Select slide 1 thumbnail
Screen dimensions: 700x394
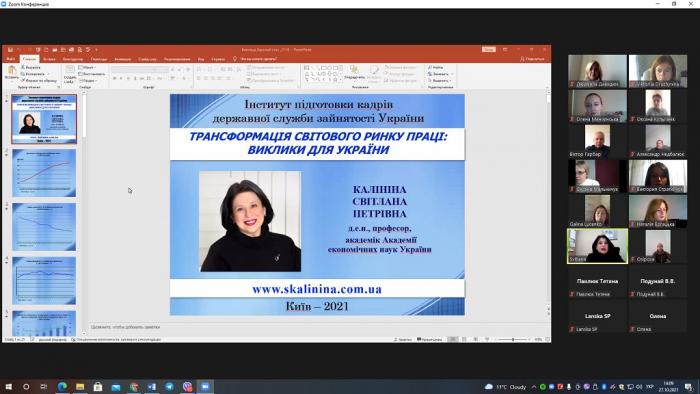tap(44, 119)
